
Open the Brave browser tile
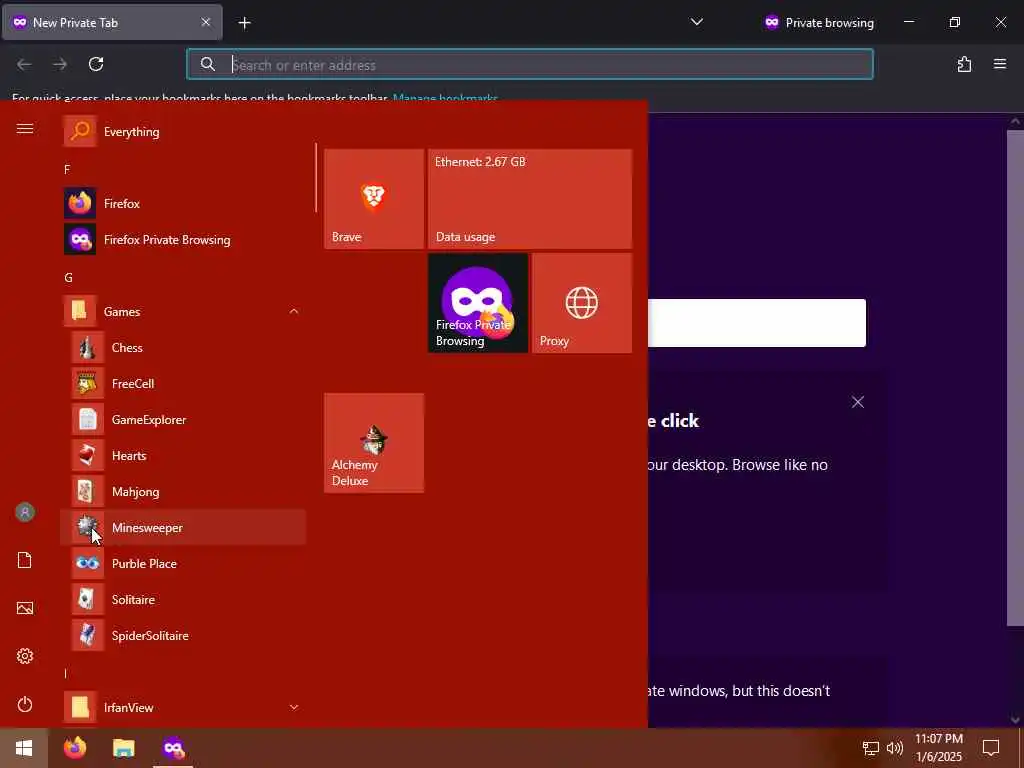(x=374, y=199)
